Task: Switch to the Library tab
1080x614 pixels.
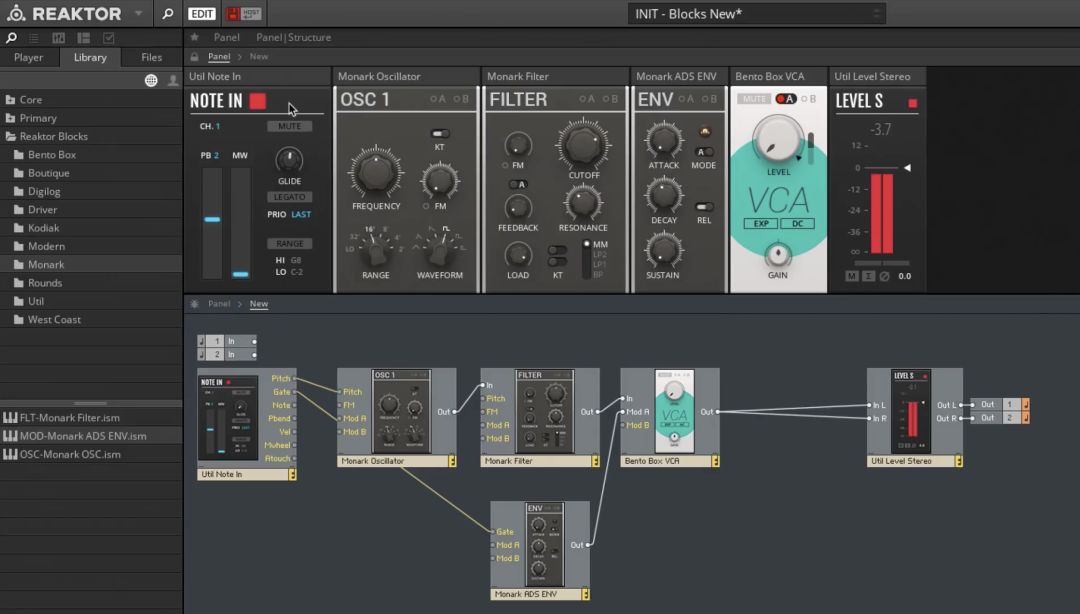Action: tap(90, 57)
